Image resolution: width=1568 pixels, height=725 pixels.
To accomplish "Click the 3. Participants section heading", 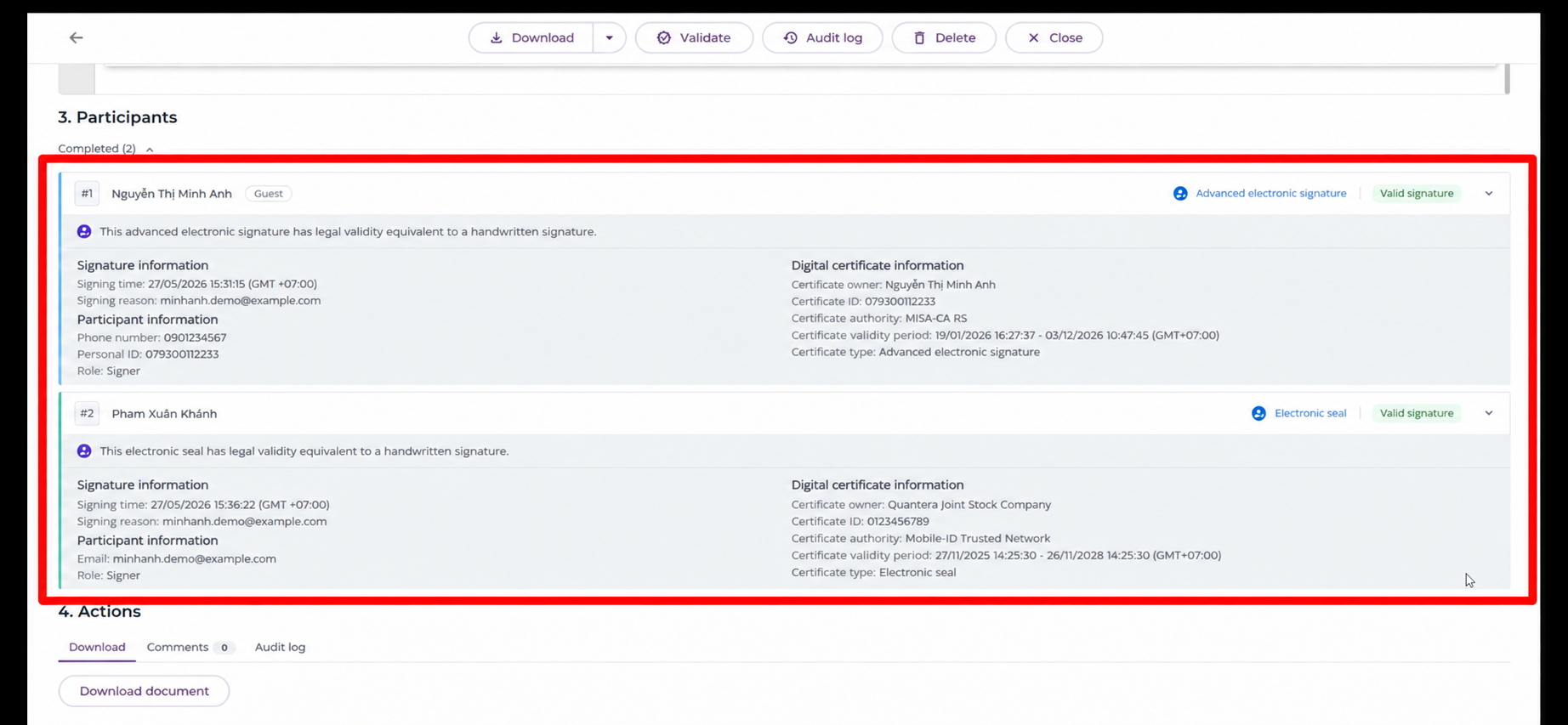I will coord(117,117).
